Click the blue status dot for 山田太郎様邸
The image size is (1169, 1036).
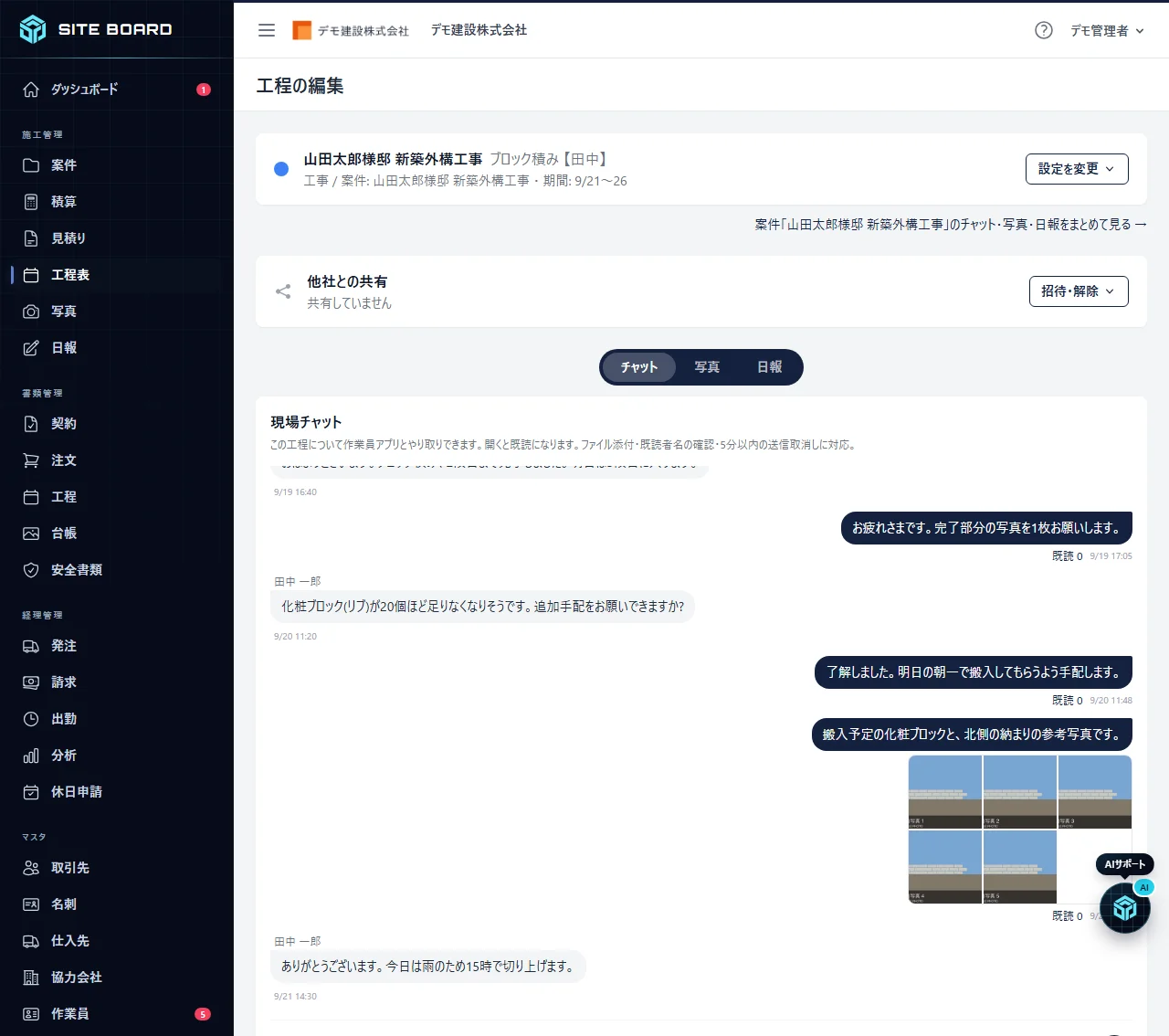(x=281, y=169)
